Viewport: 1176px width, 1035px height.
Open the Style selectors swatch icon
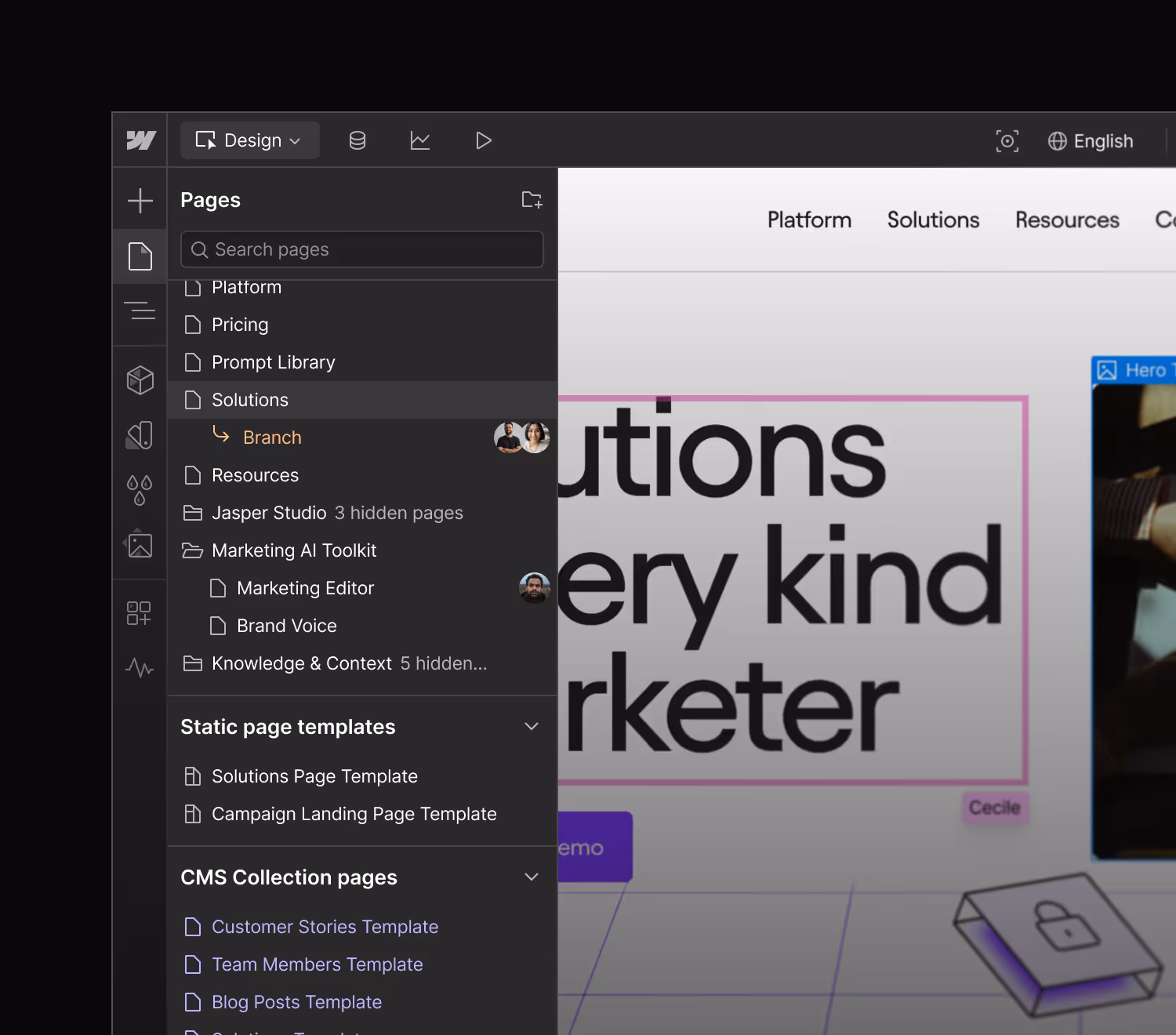pos(140,435)
